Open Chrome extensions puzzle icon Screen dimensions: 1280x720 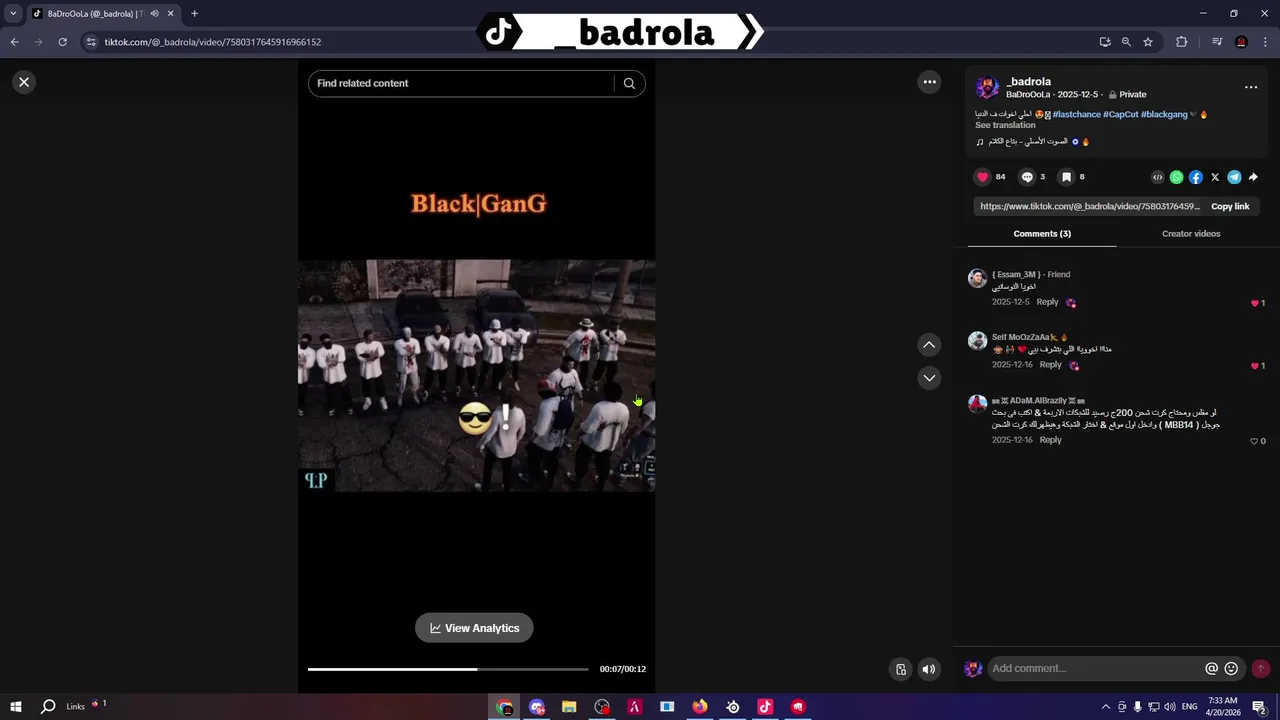(x=1181, y=42)
